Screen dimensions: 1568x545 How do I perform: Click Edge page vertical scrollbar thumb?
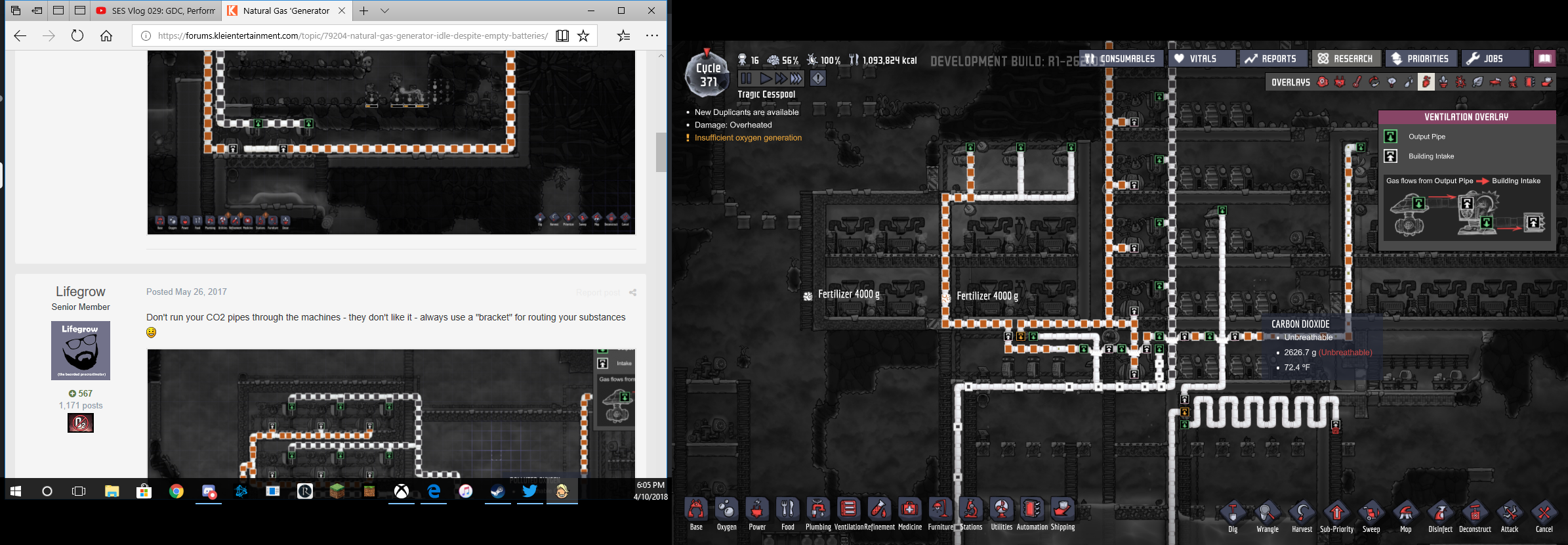point(661,152)
